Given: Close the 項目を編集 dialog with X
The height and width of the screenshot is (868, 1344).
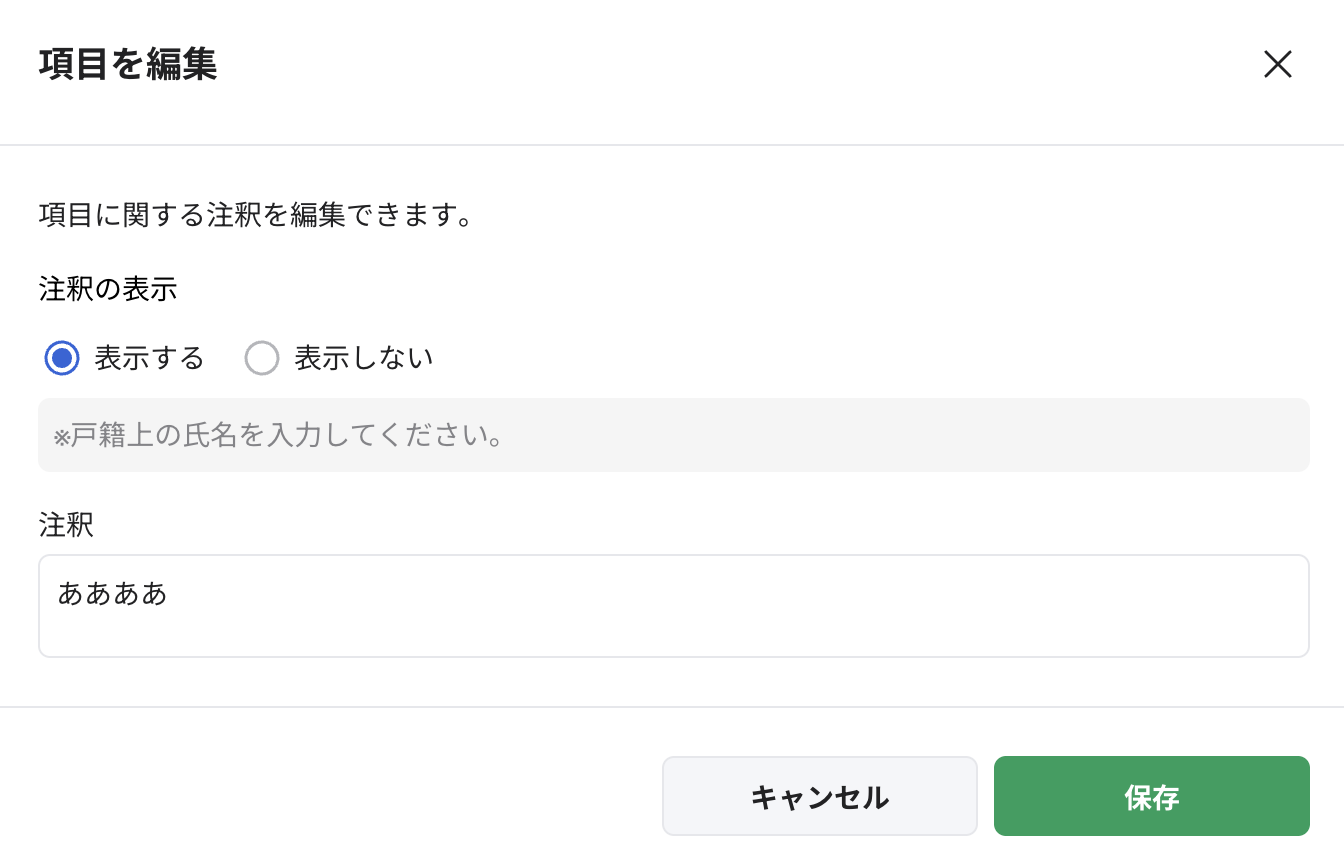Looking at the screenshot, I should (x=1278, y=65).
